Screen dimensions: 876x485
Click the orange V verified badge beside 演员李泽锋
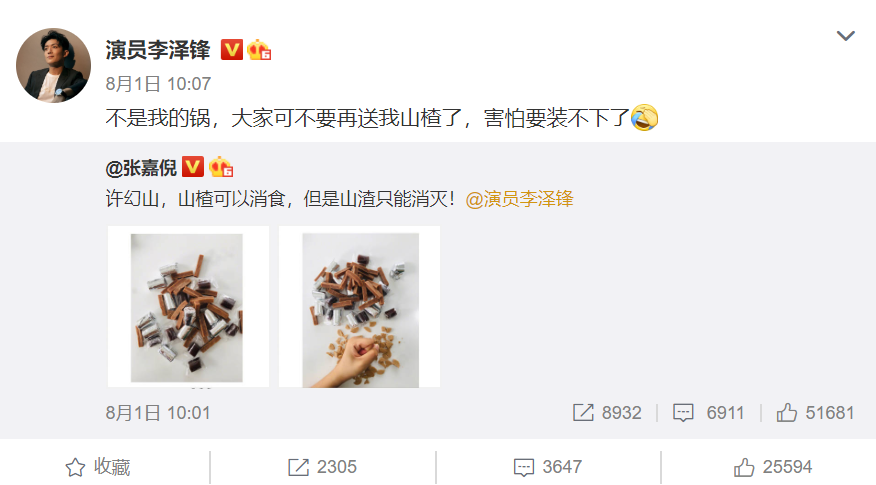(232, 50)
